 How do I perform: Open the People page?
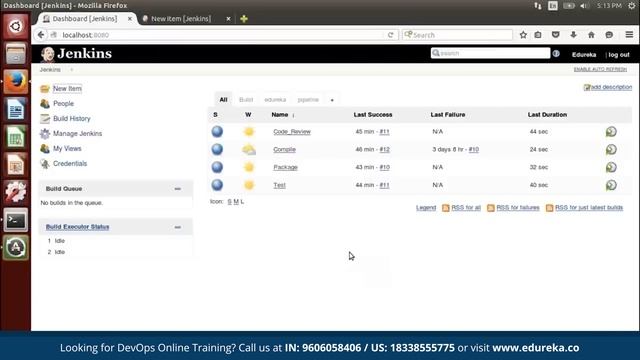click(63, 104)
